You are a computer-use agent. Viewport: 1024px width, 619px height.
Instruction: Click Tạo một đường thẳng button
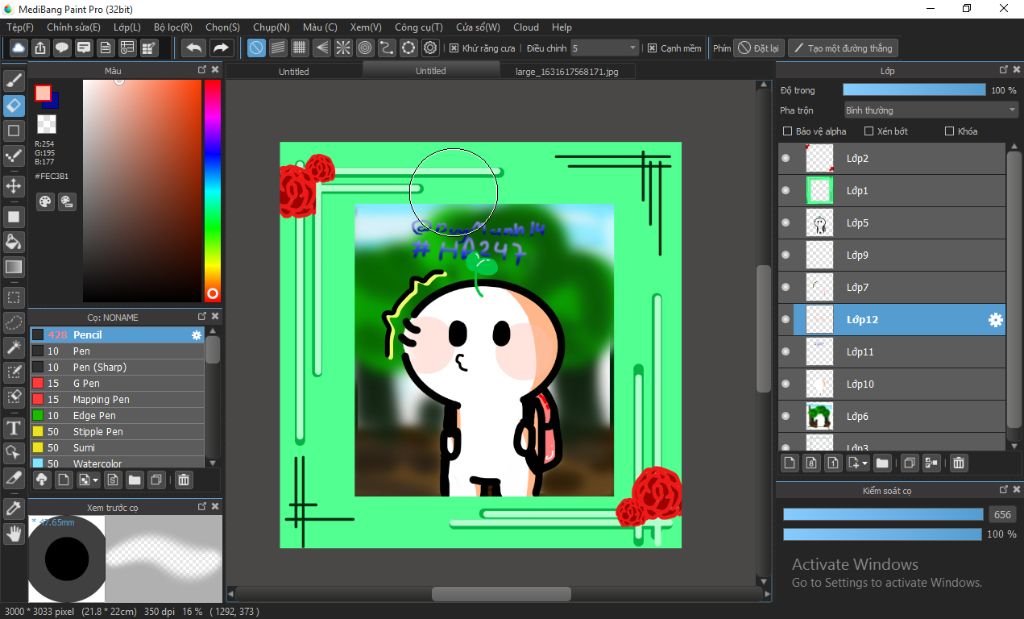(843, 48)
